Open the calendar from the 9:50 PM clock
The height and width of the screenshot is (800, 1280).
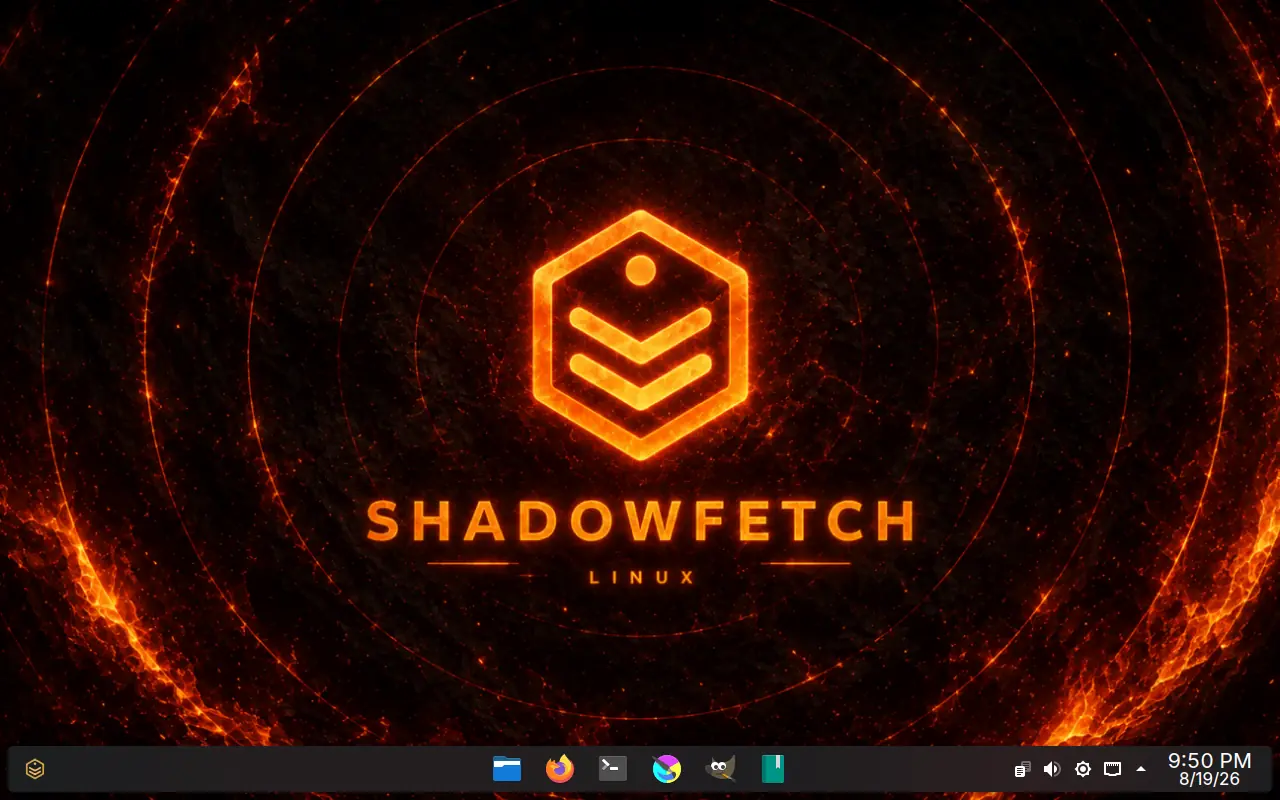[x=1210, y=769]
